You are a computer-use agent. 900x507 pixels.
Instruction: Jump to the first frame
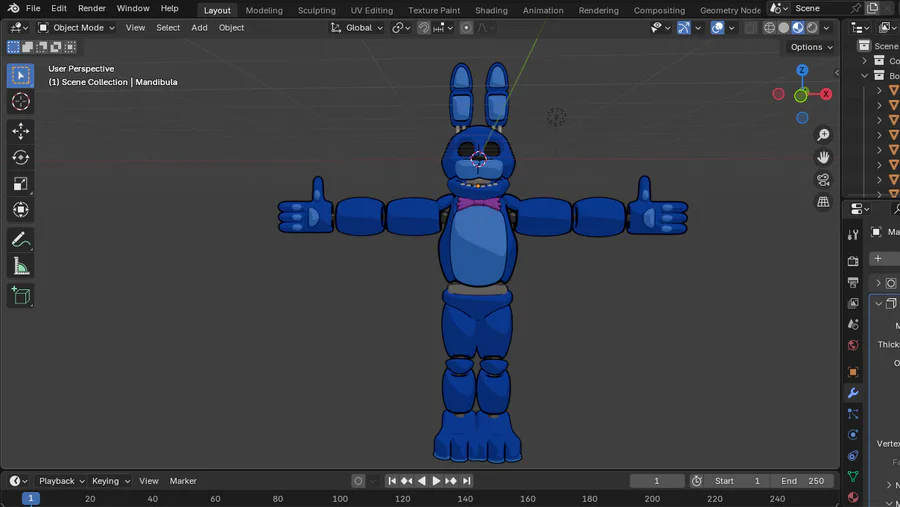point(392,481)
